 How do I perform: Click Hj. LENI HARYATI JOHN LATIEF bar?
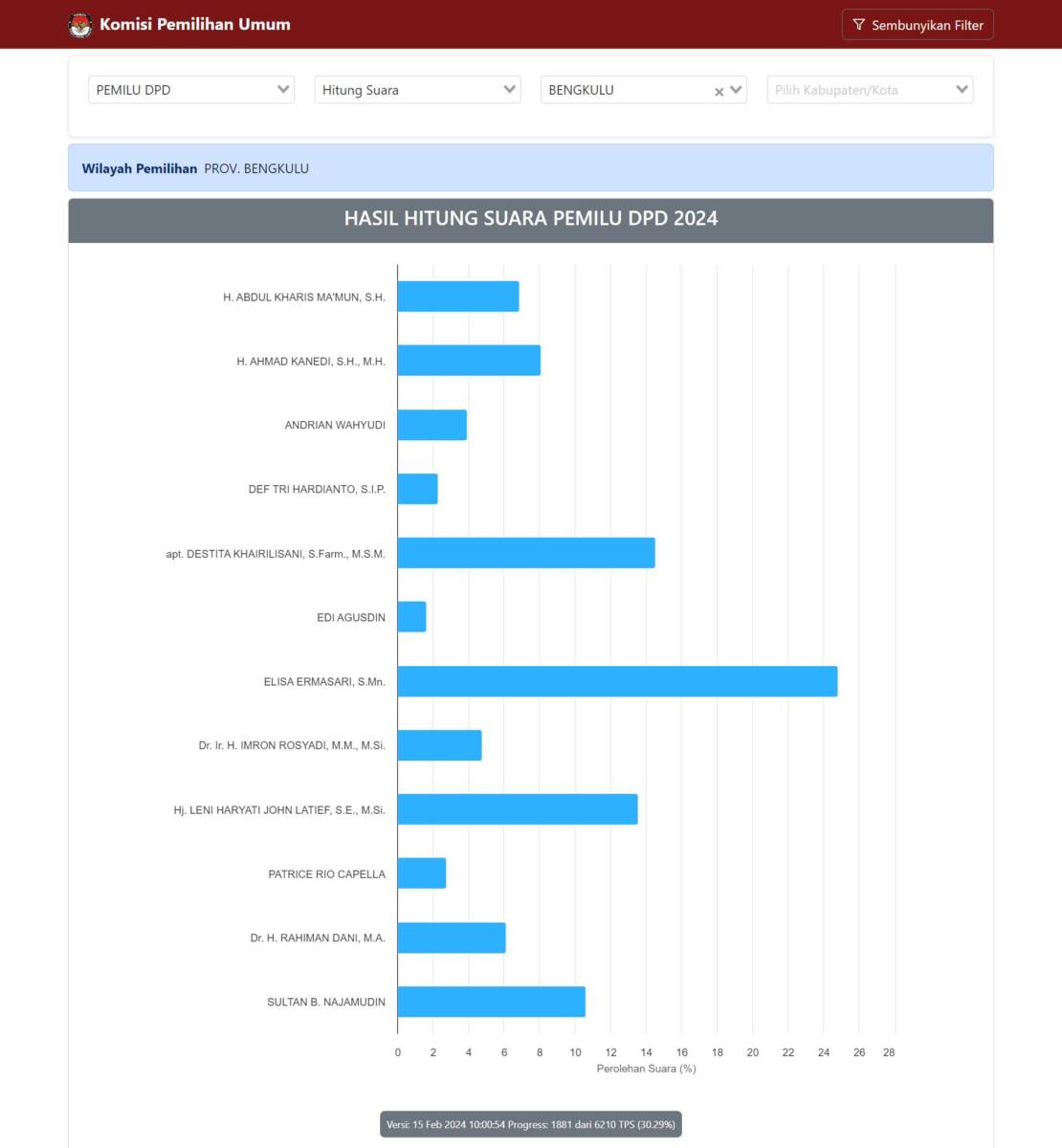pyautogui.click(x=518, y=809)
